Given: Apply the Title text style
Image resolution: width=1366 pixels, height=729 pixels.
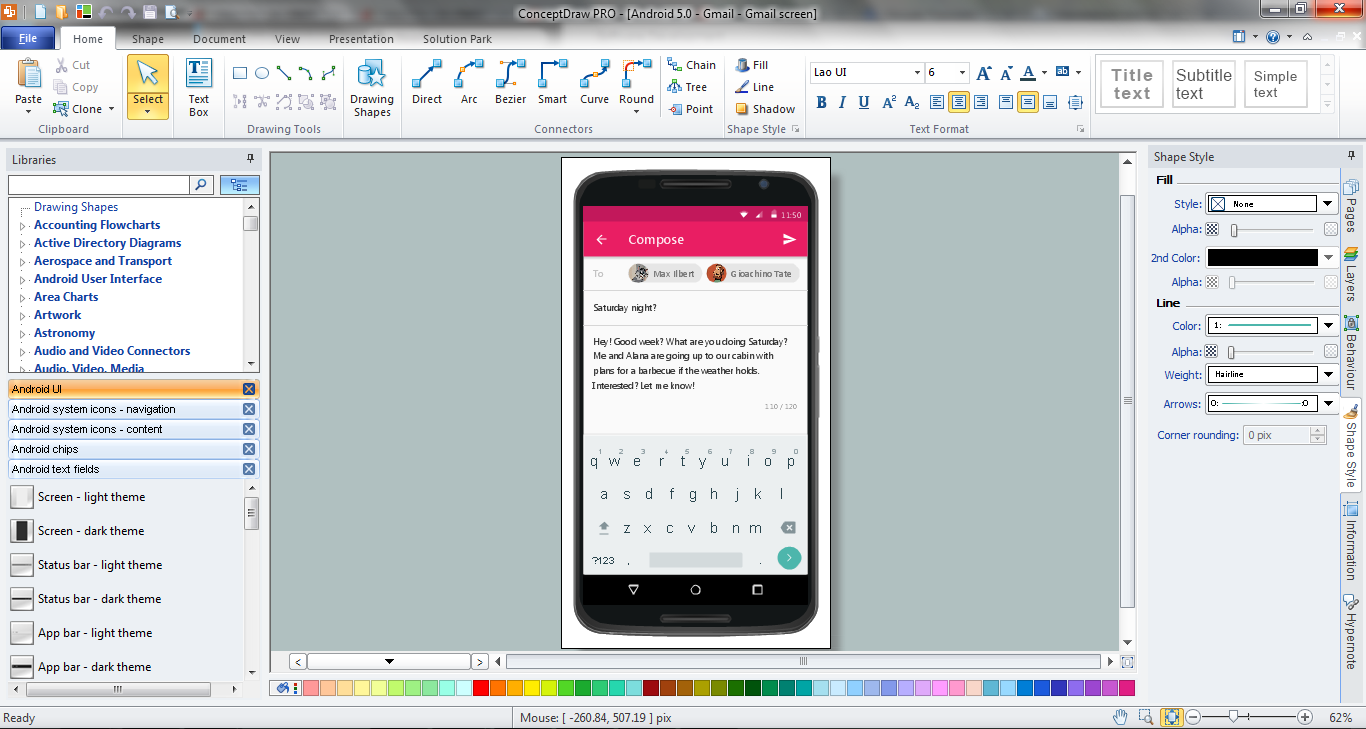Looking at the screenshot, I should click(1132, 84).
